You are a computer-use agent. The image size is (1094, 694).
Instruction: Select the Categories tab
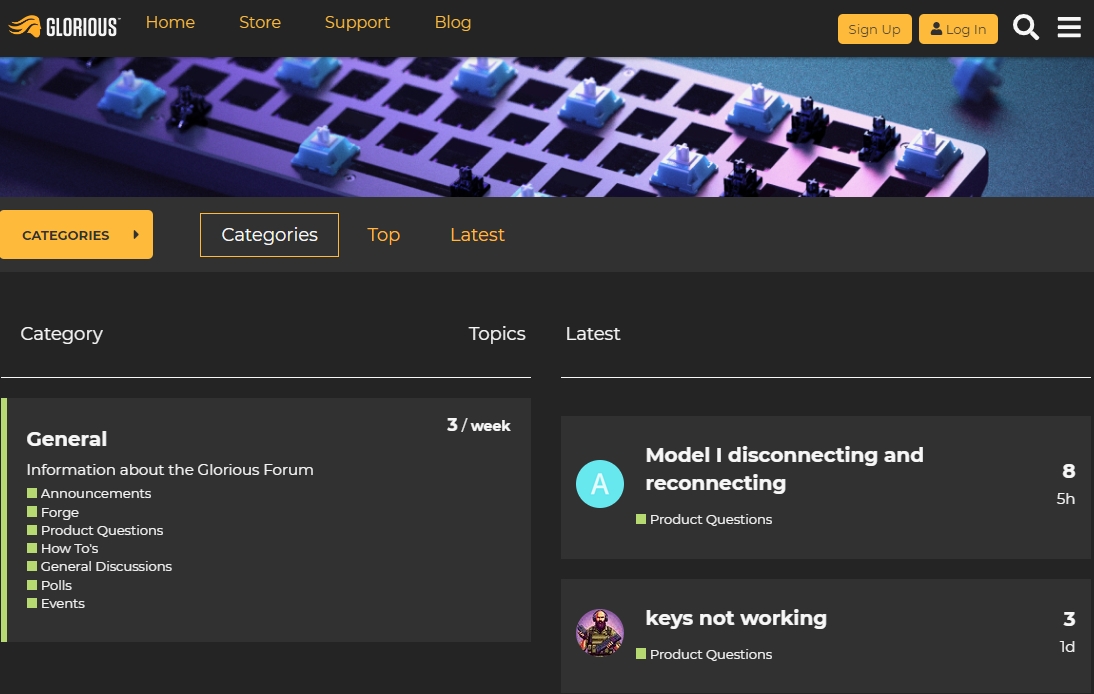pos(269,235)
